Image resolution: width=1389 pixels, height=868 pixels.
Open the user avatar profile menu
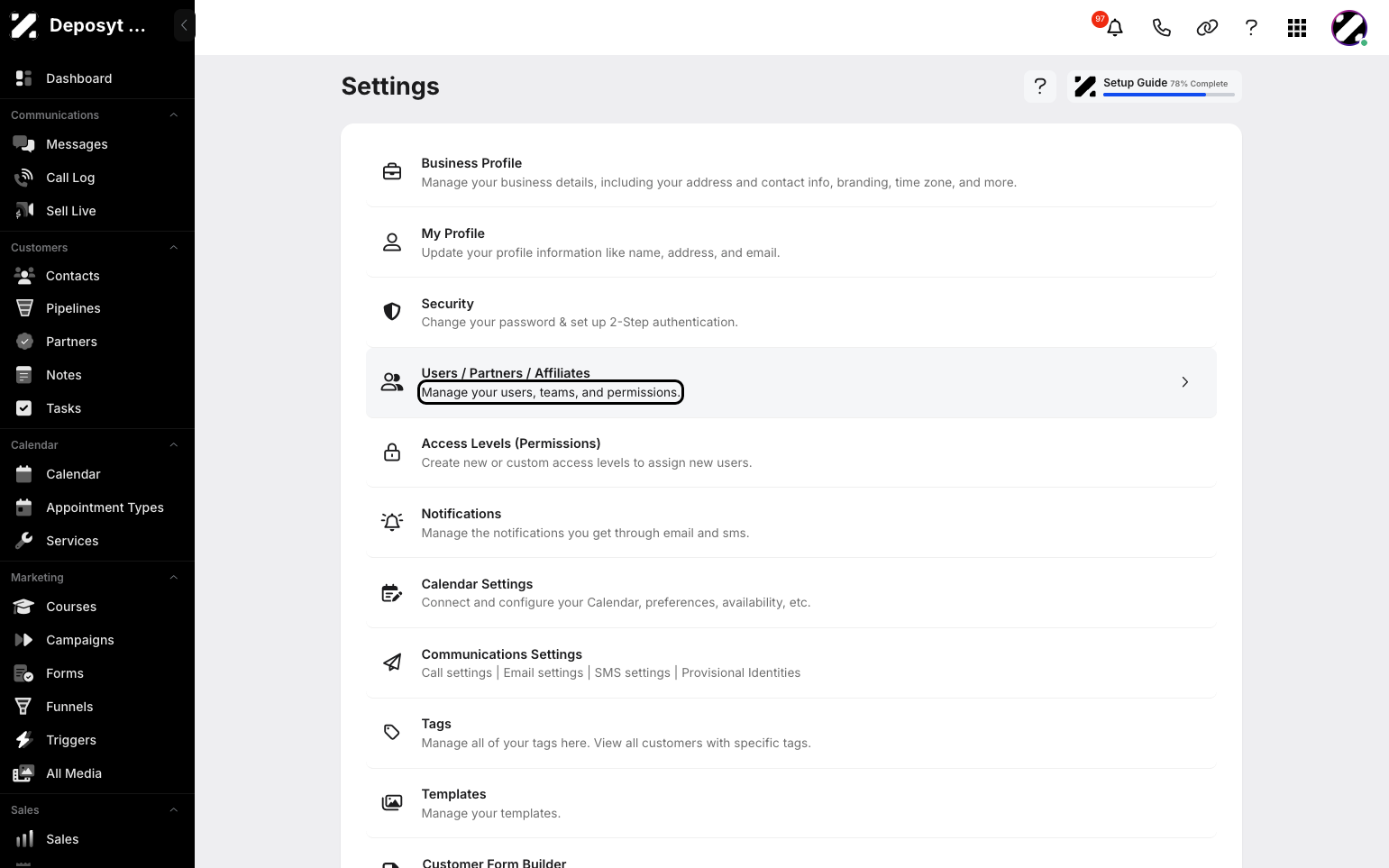tap(1349, 28)
